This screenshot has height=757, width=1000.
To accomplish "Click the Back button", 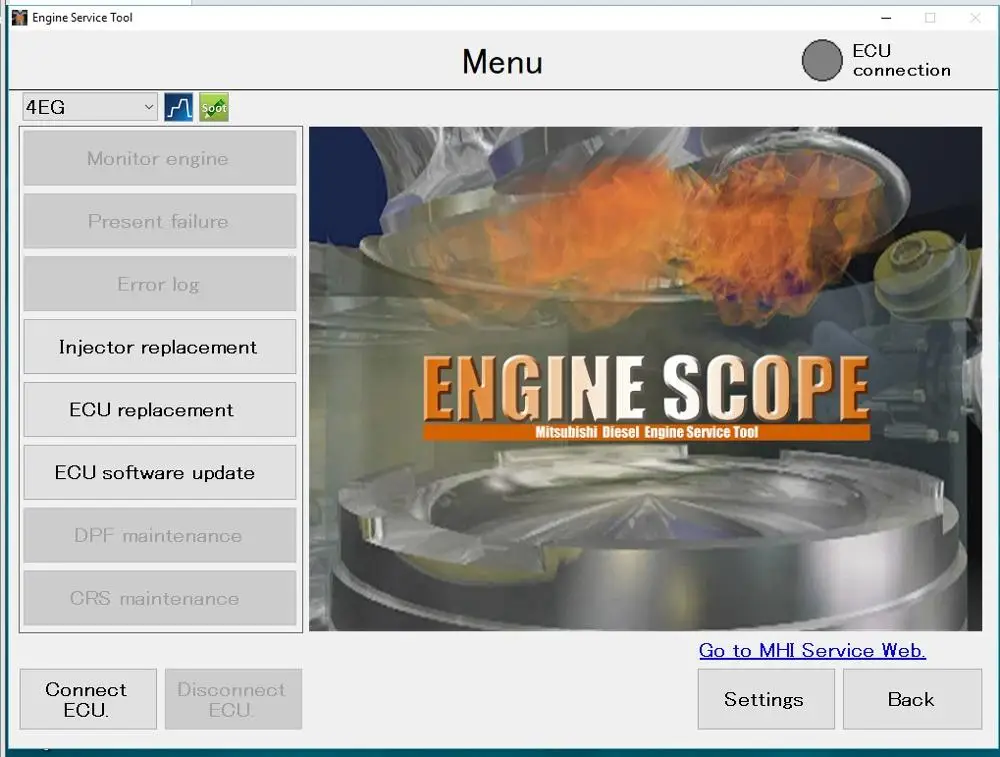I will (913, 699).
